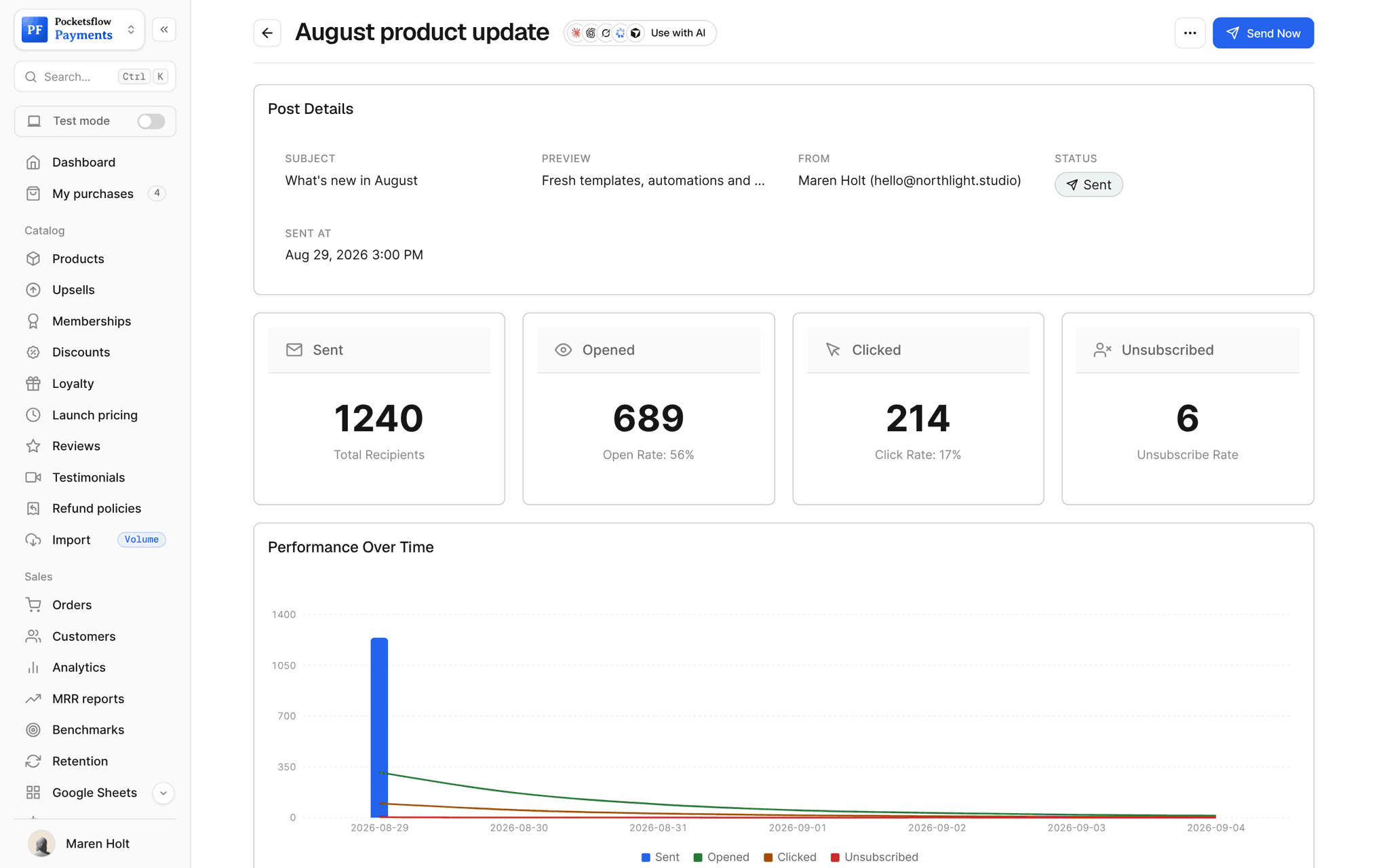Click the Send Now button
This screenshot has height=868, width=1389.
click(x=1263, y=33)
